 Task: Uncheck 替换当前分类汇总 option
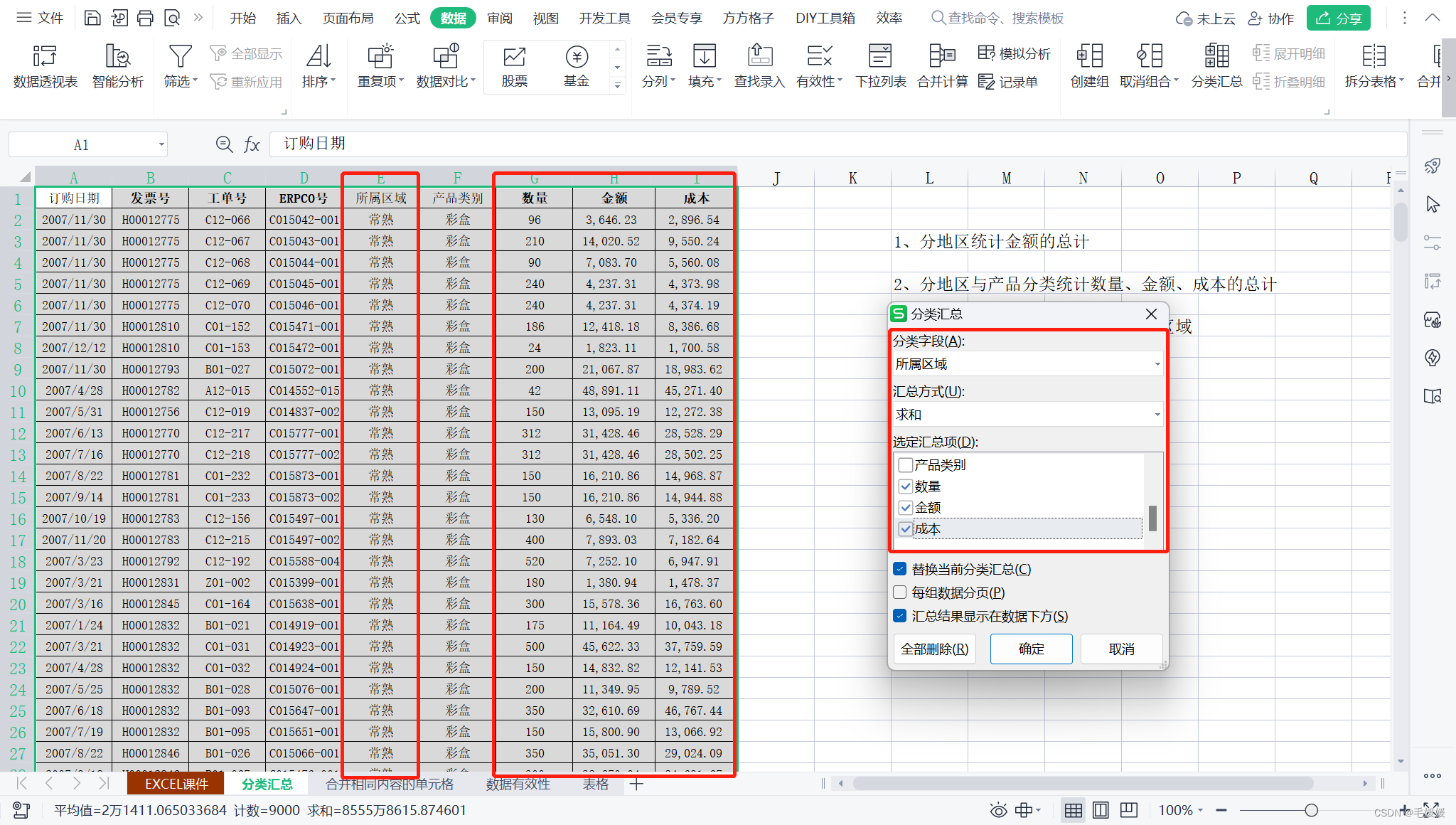(x=900, y=569)
